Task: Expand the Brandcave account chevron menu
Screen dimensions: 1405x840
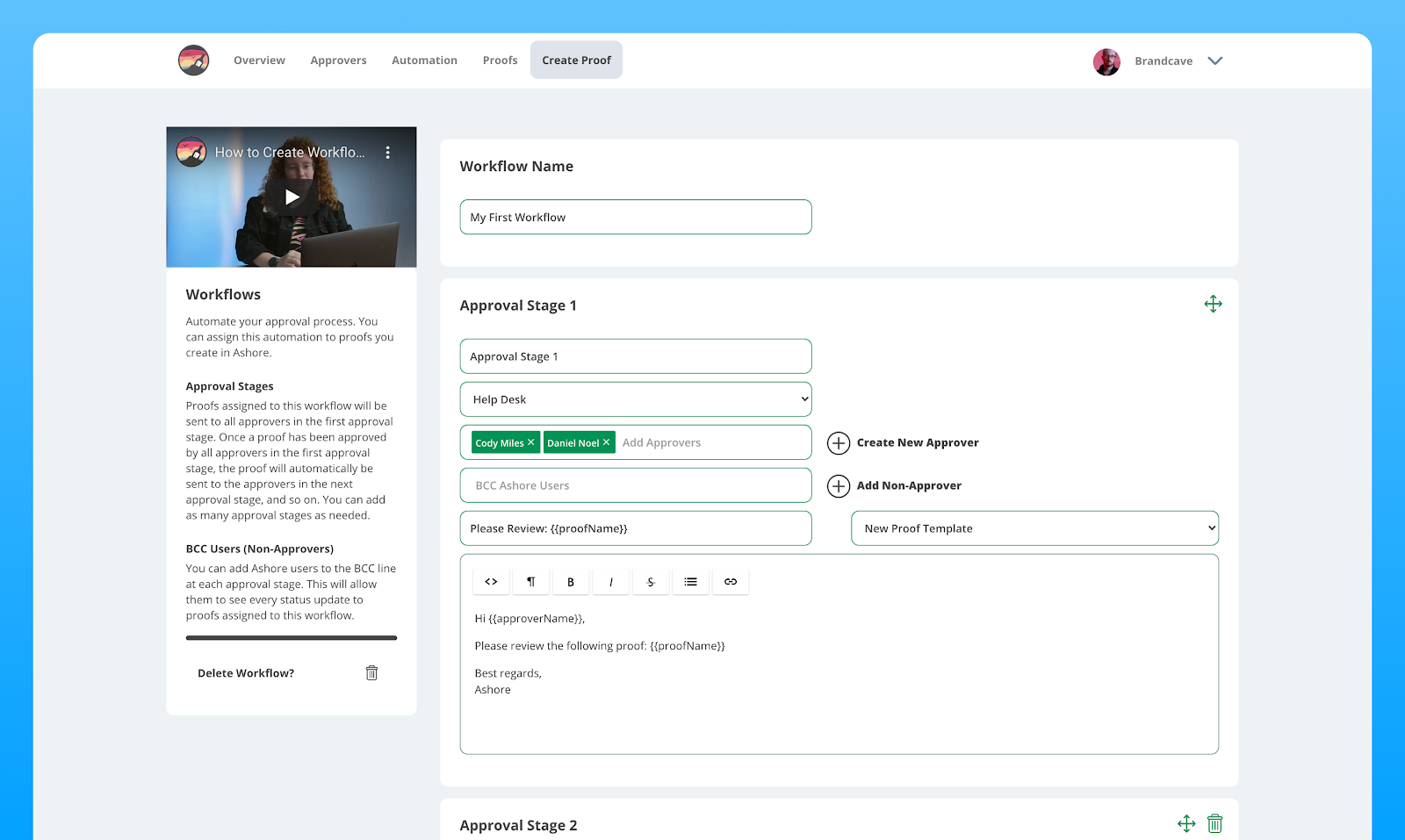Action: 1215,61
